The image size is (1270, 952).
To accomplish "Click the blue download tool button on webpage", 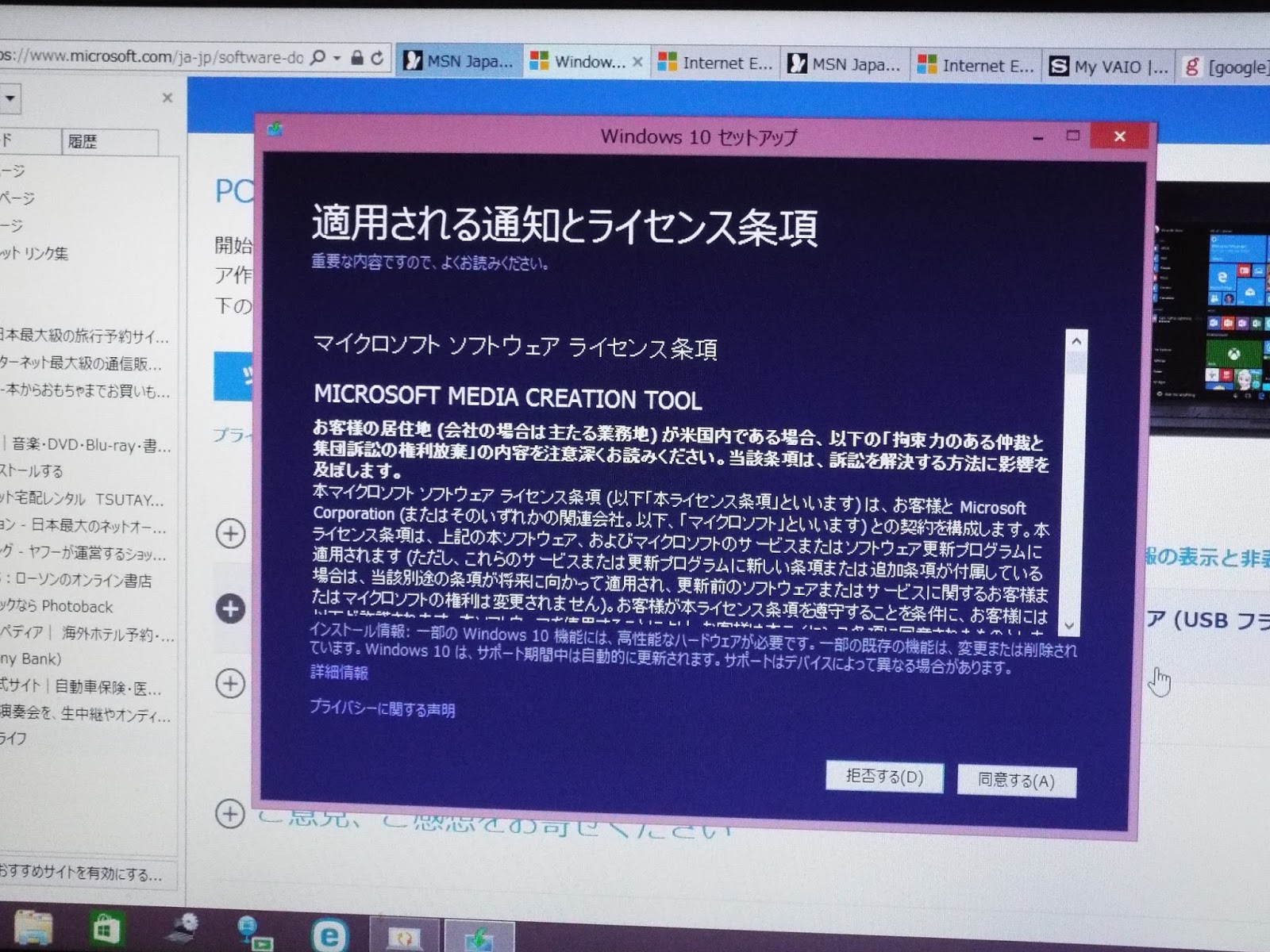I will pos(234,377).
